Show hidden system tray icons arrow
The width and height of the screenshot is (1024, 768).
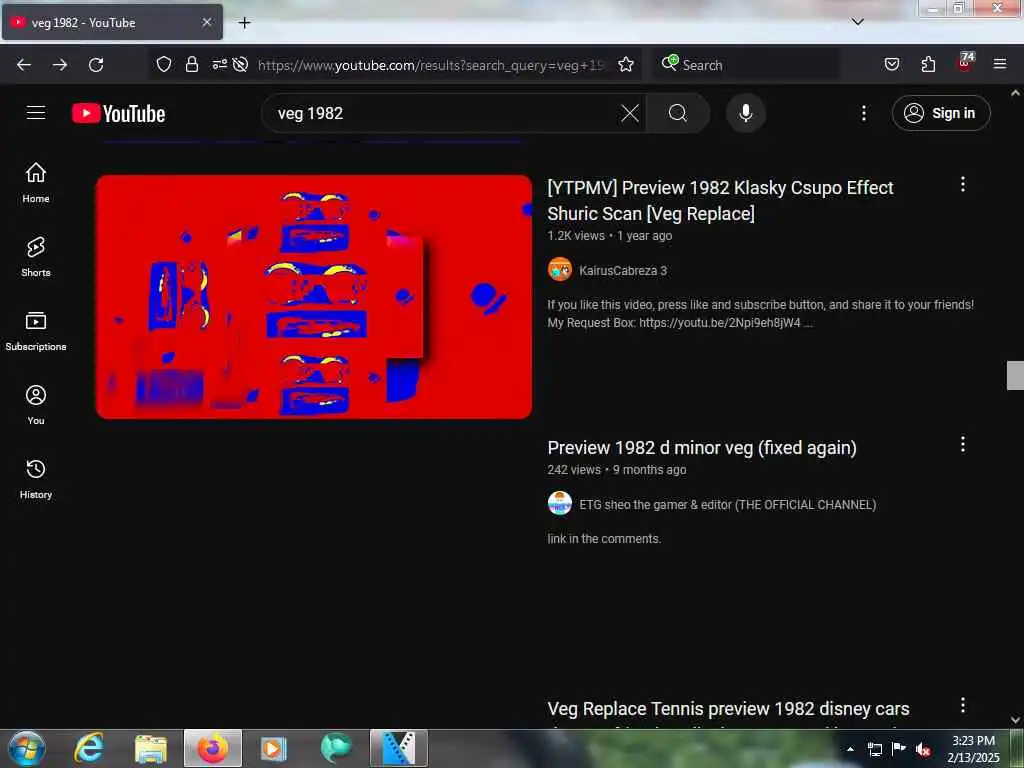tap(850, 749)
